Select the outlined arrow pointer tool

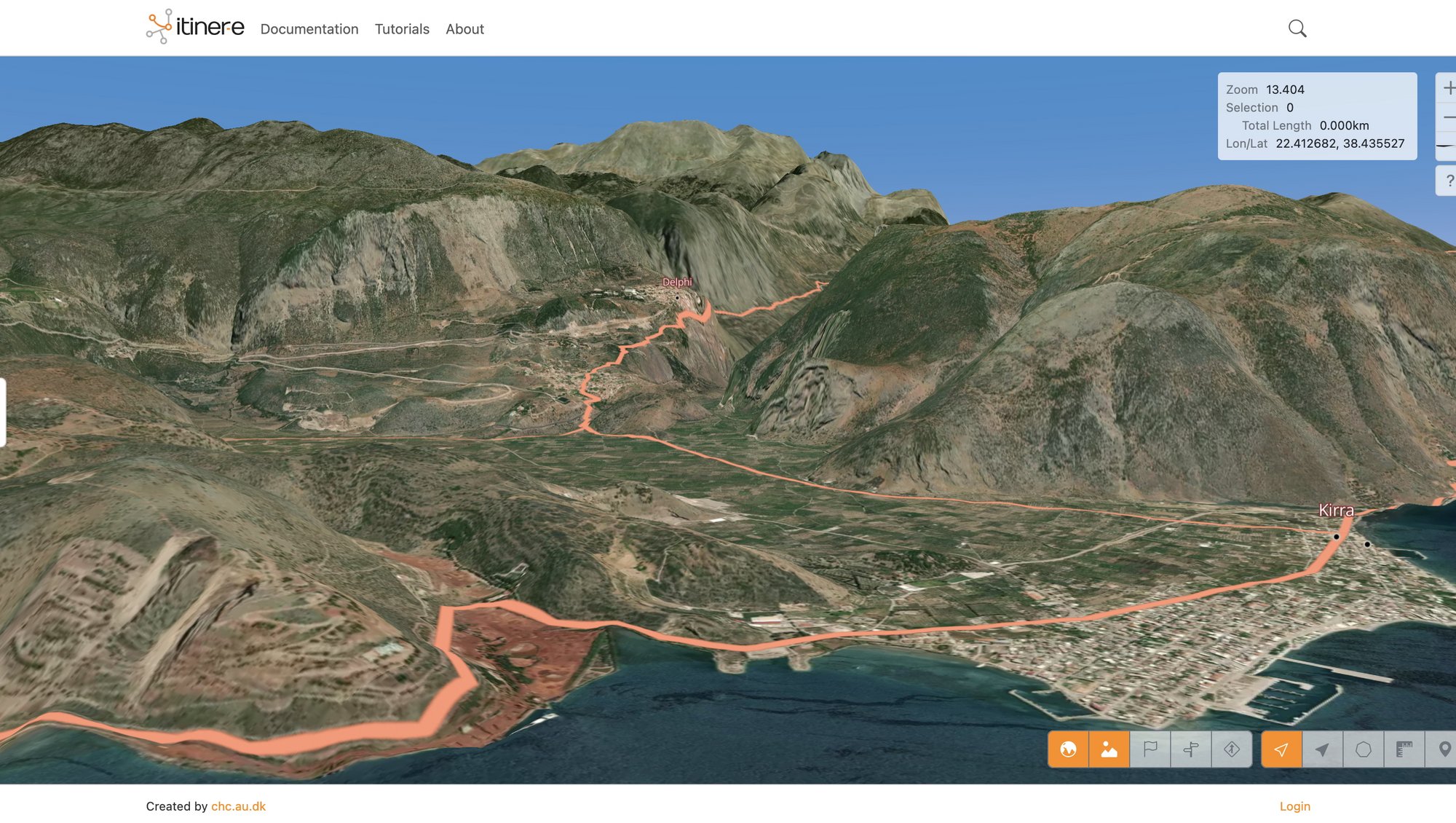coord(1281,749)
